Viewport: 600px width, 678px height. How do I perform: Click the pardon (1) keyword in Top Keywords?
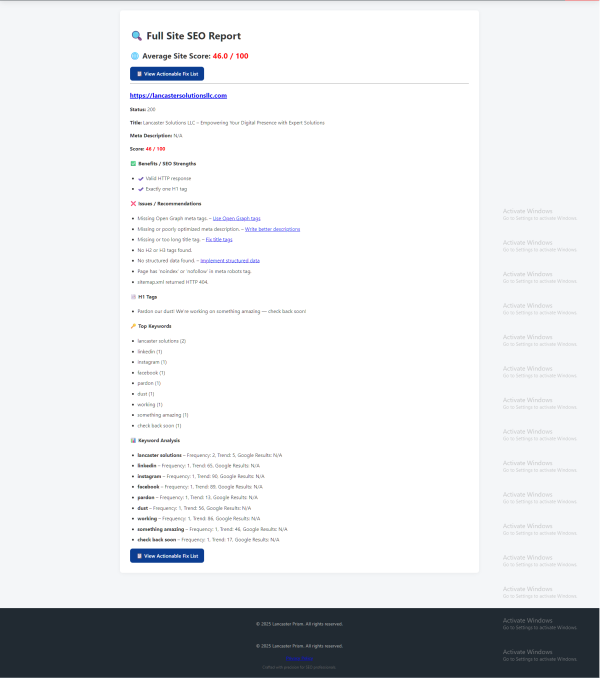[x=149, y=383]
